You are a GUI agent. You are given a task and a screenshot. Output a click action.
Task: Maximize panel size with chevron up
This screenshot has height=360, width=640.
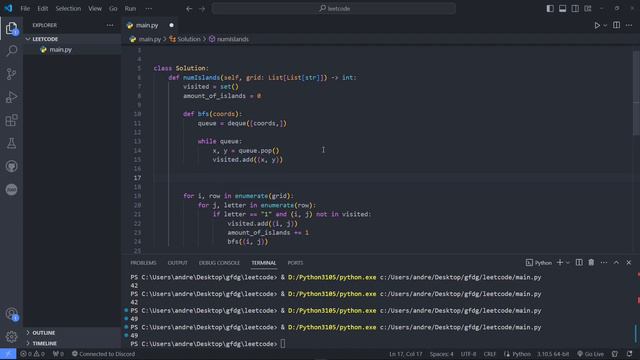[x=616, y=262]
